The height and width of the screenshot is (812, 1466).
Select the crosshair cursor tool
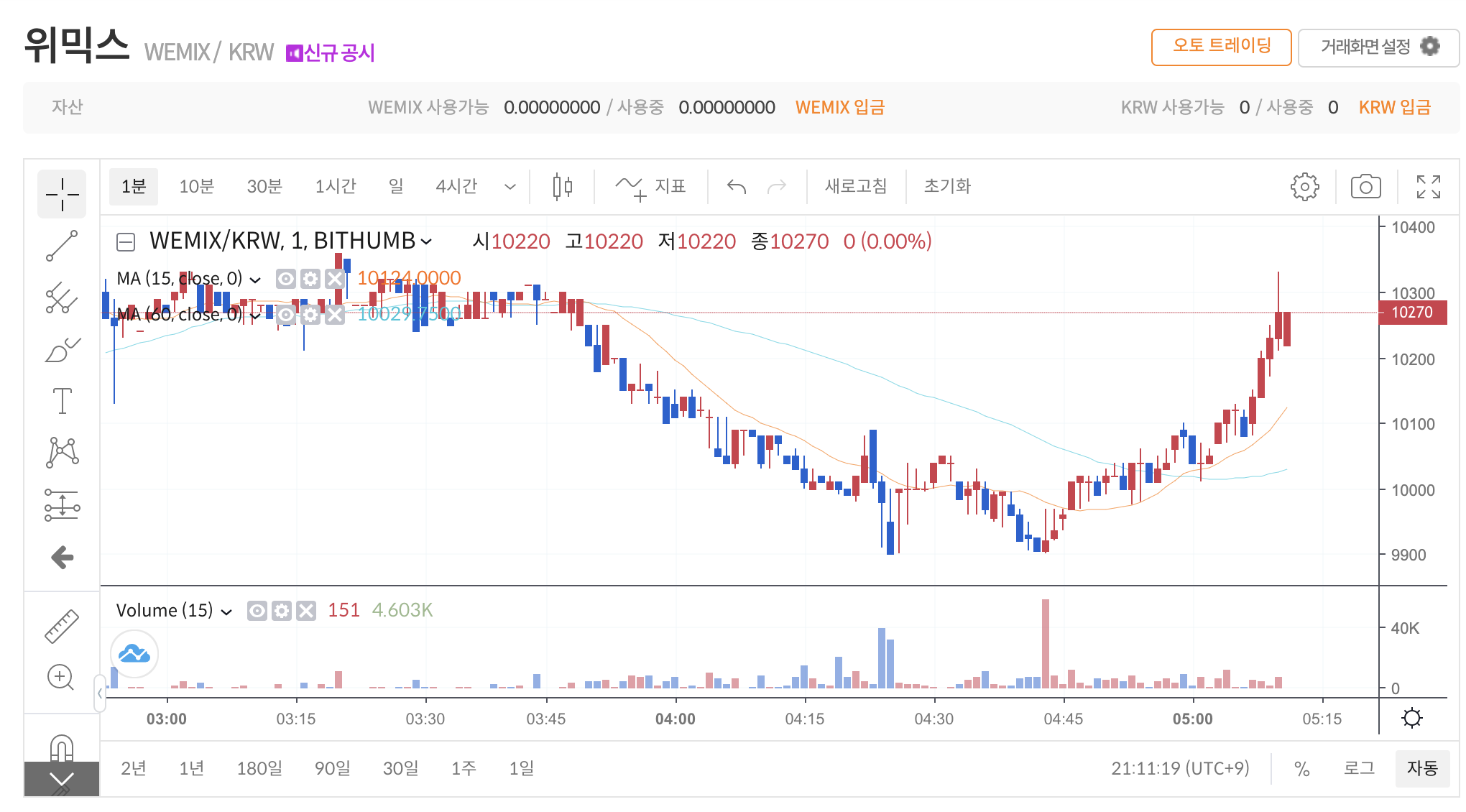coord(62,194)
